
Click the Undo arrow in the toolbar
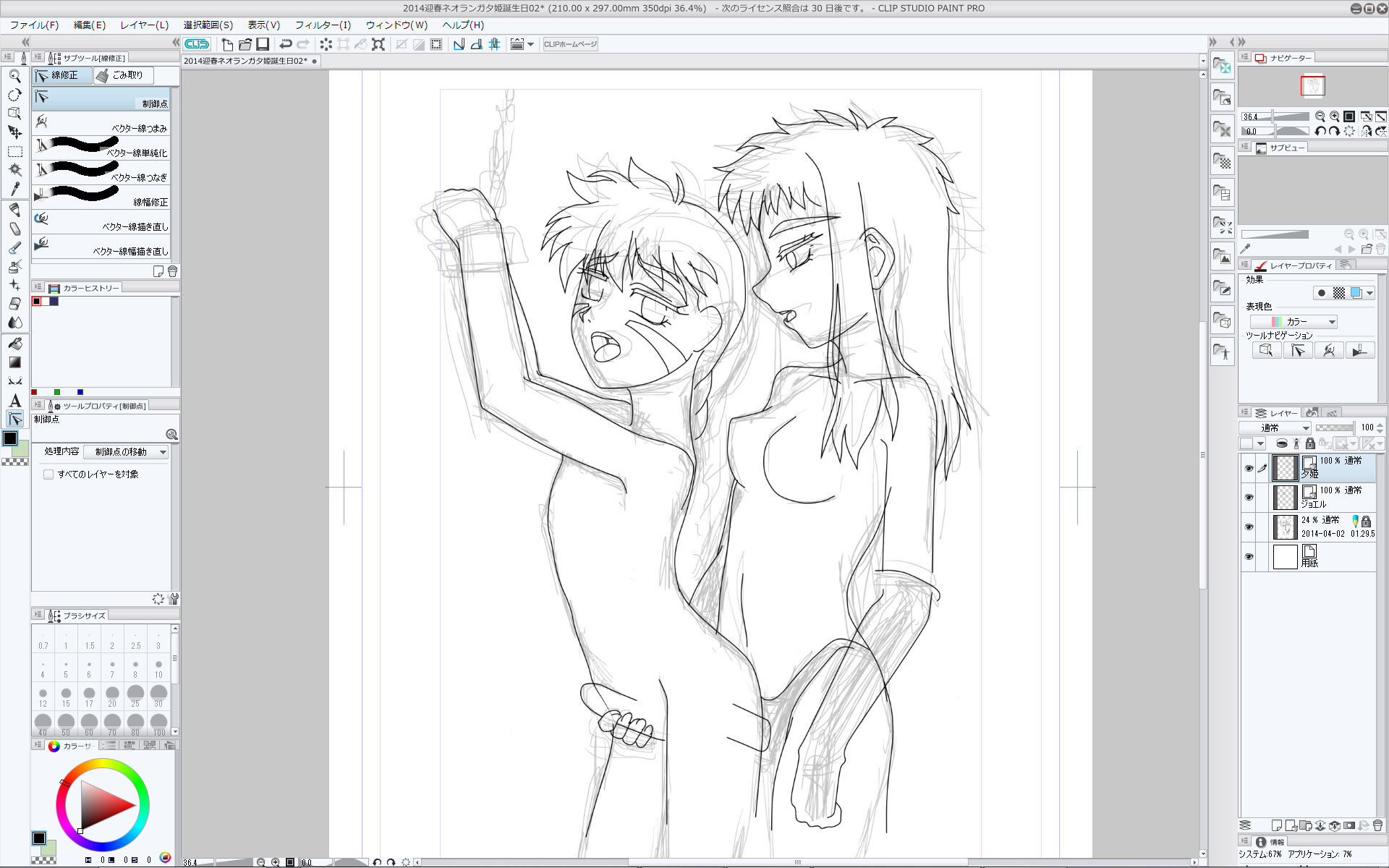(286, 44)
